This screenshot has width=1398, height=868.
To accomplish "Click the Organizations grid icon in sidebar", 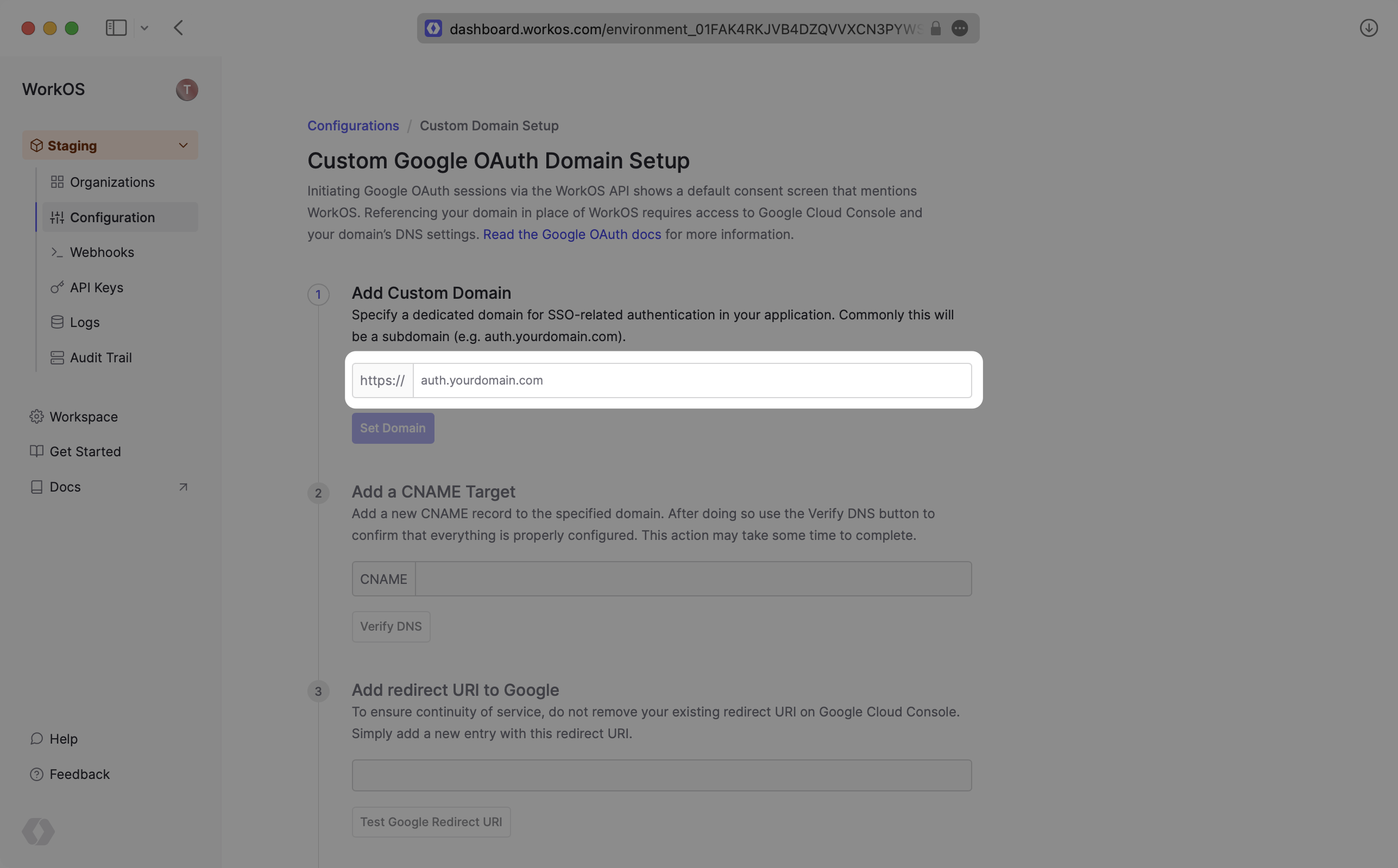I will [57, 182].
